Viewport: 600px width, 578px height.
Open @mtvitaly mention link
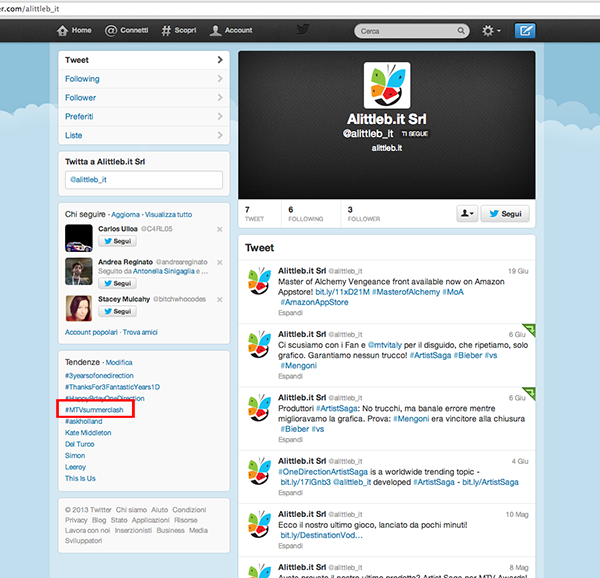pos(385,345)
